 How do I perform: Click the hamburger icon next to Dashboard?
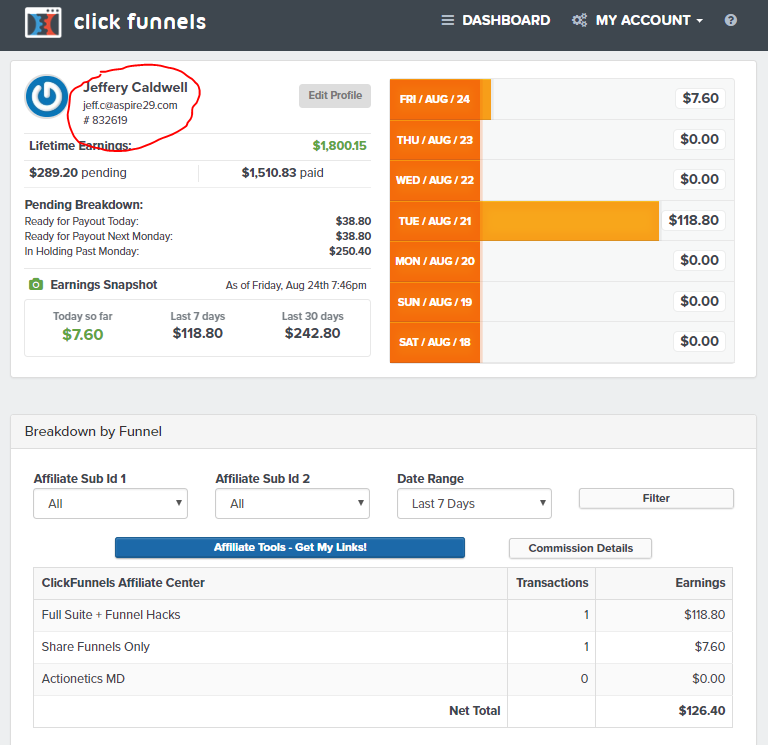448,20
